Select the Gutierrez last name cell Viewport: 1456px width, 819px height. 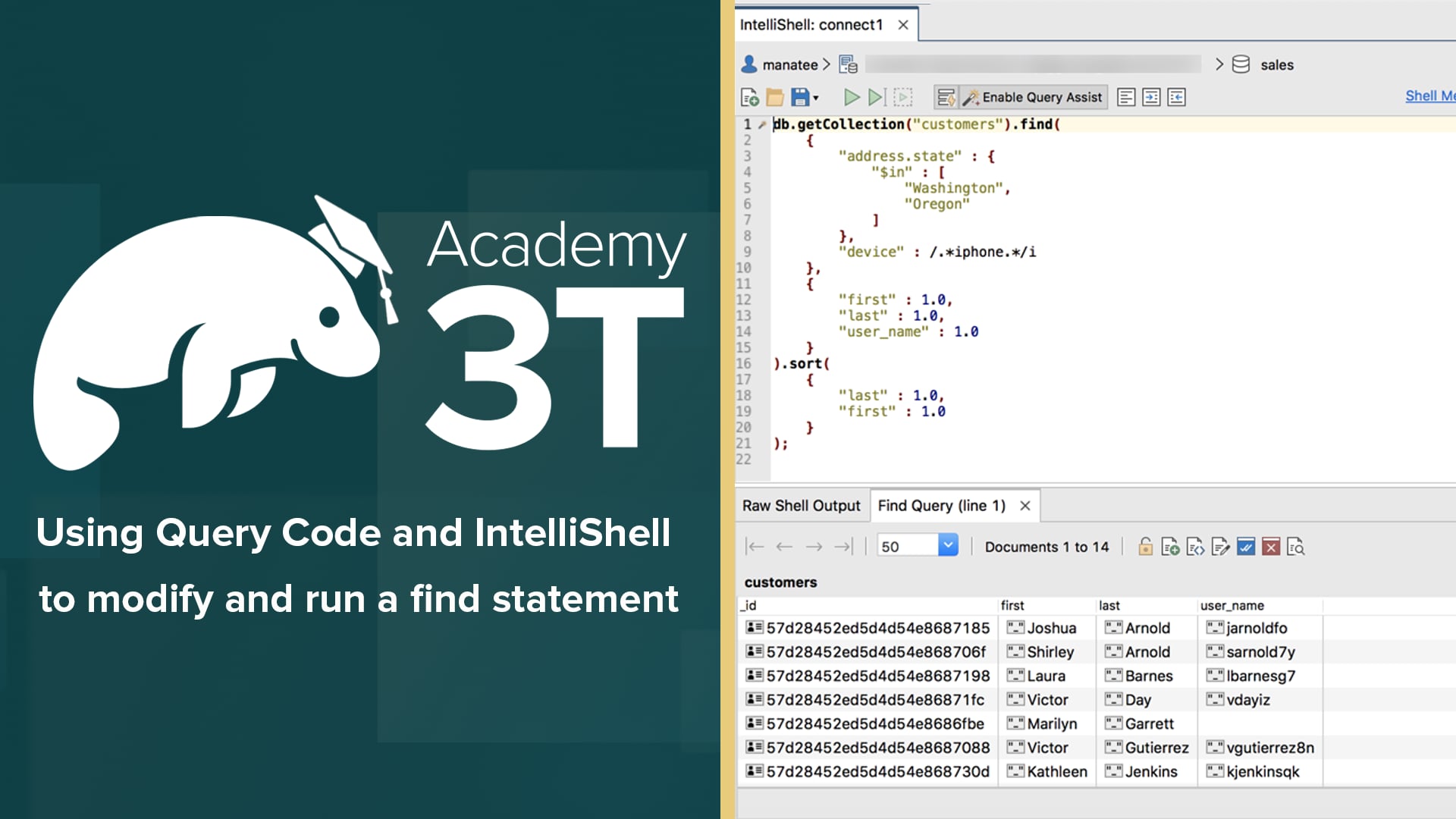coord(1147,748)
